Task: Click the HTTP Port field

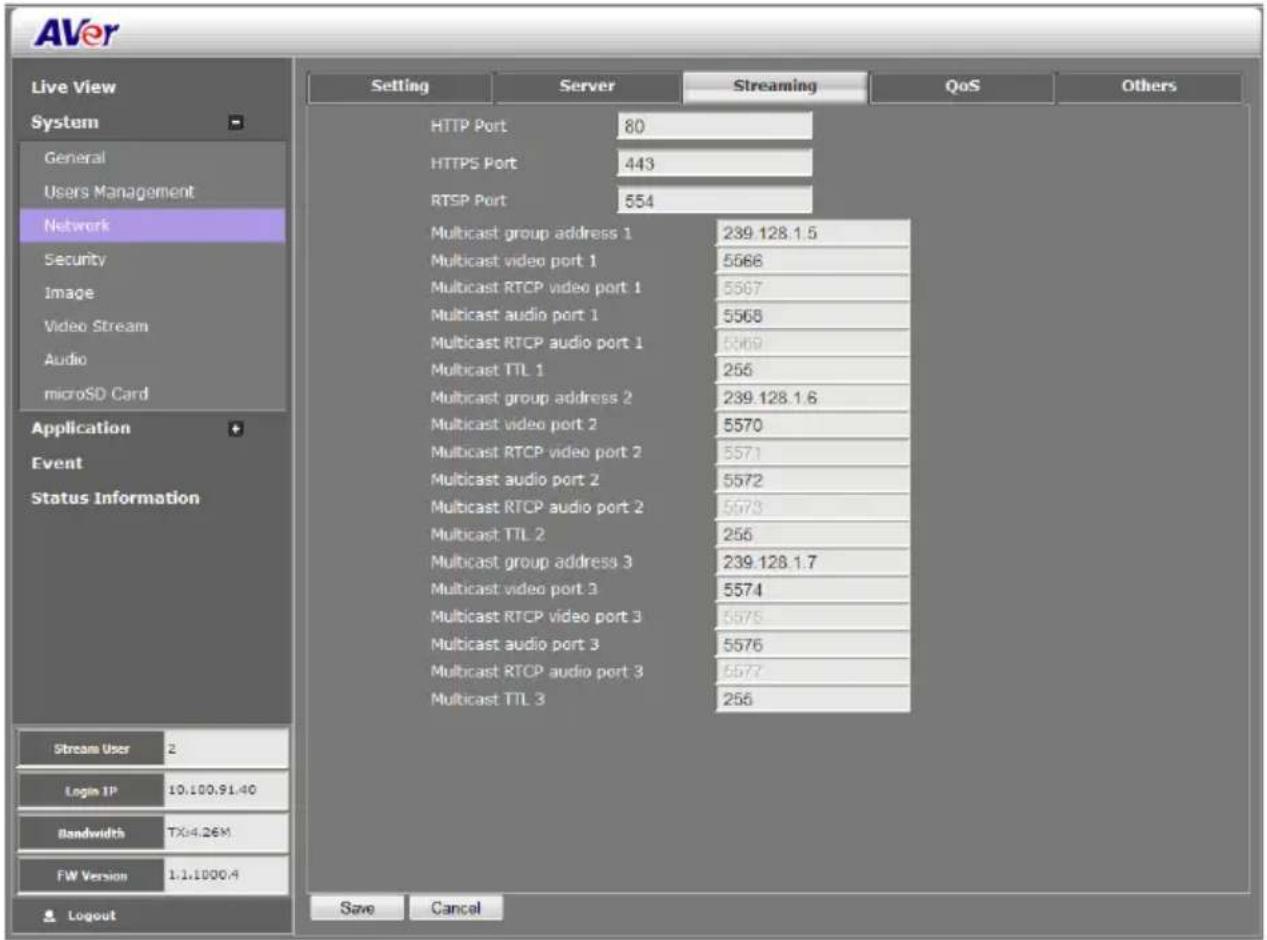Action: tap(715, 126)
